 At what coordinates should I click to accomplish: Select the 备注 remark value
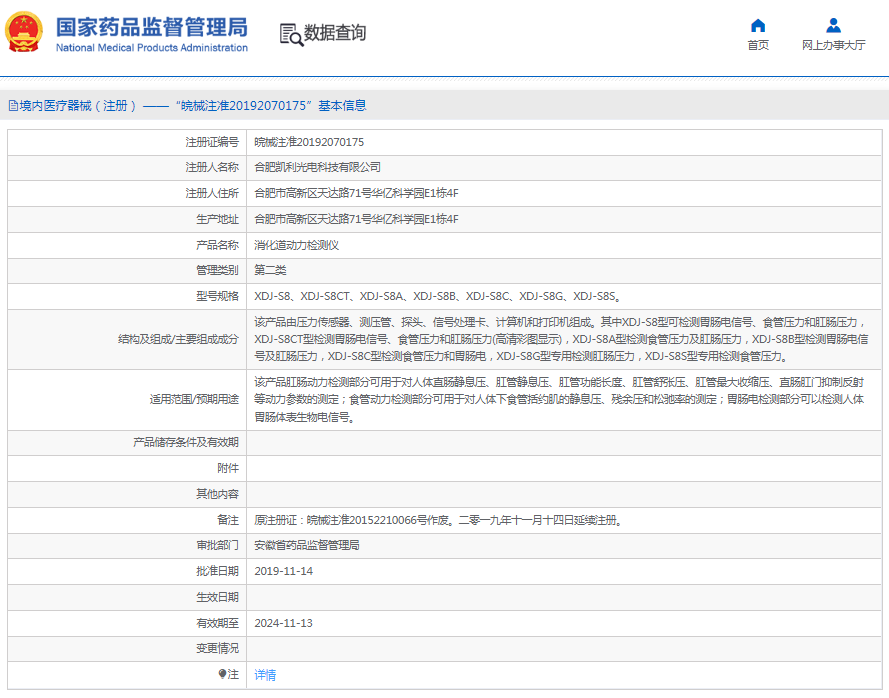439,520
